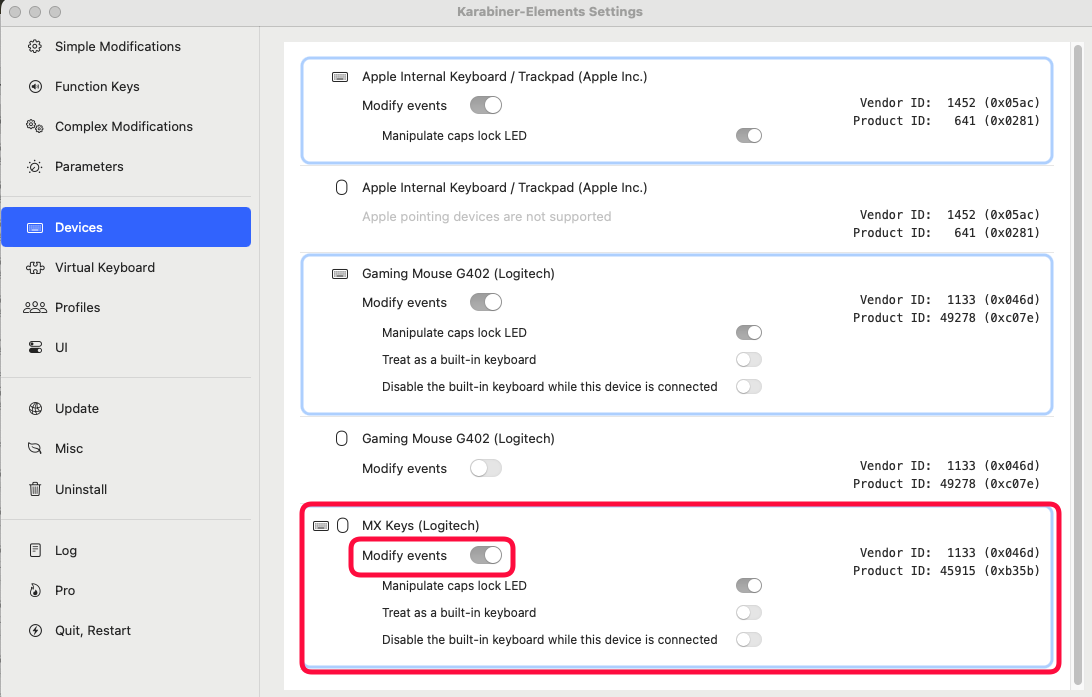Viewport: 1092px width, 697px height.
Task: Click the Simple Modifications gear icon
Action: tap(35, 47)
